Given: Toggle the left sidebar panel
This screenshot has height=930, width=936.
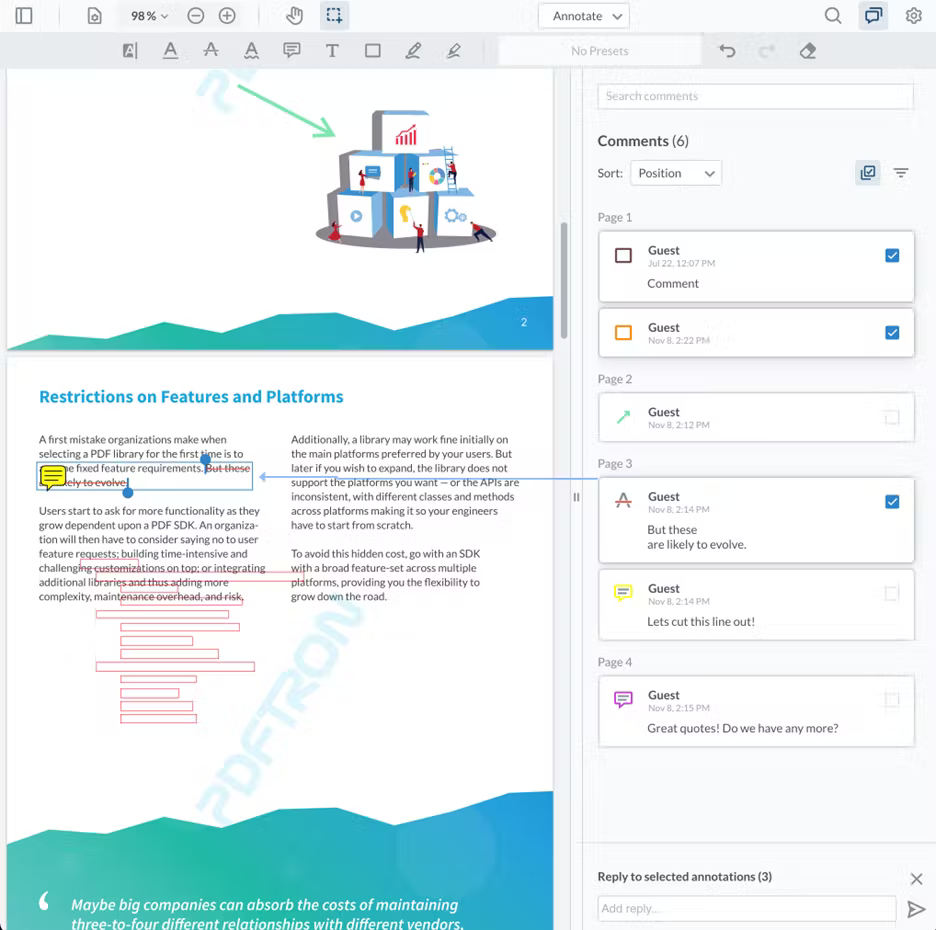Looking at the screenshot, I should pyautogui.click(x=22, y=15).
